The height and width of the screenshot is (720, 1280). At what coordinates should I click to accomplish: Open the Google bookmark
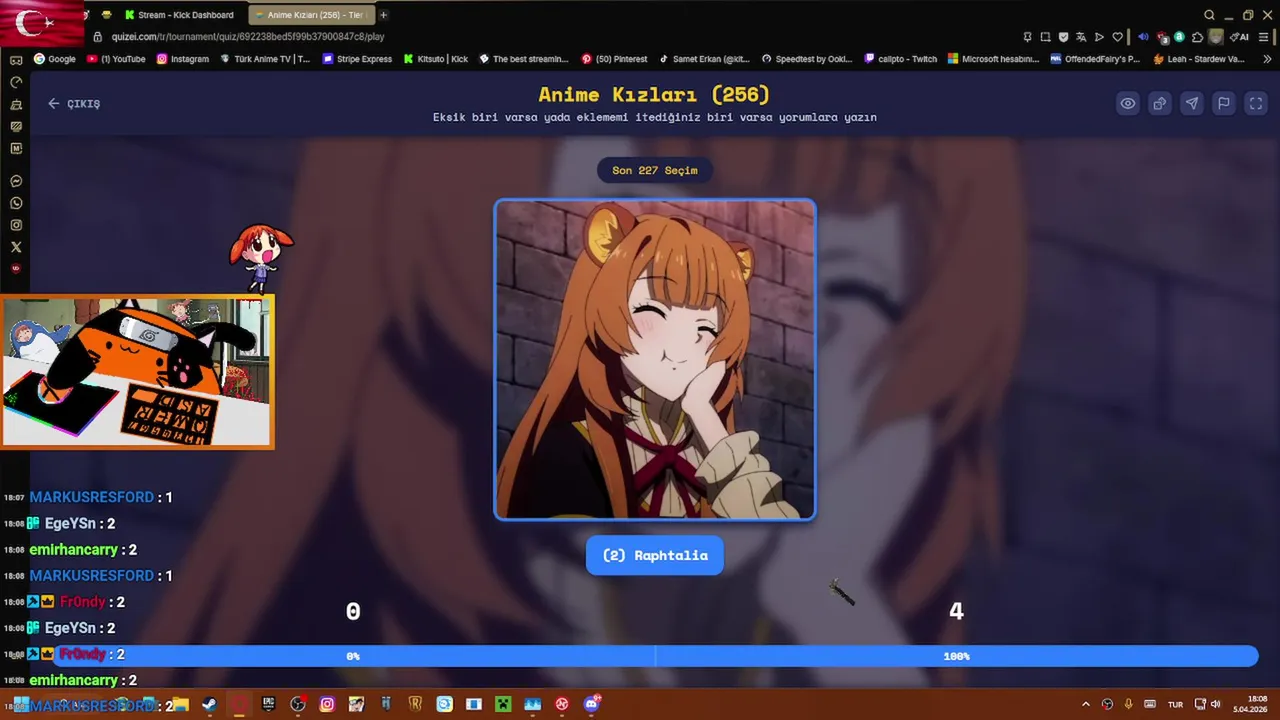coord(55,59)
